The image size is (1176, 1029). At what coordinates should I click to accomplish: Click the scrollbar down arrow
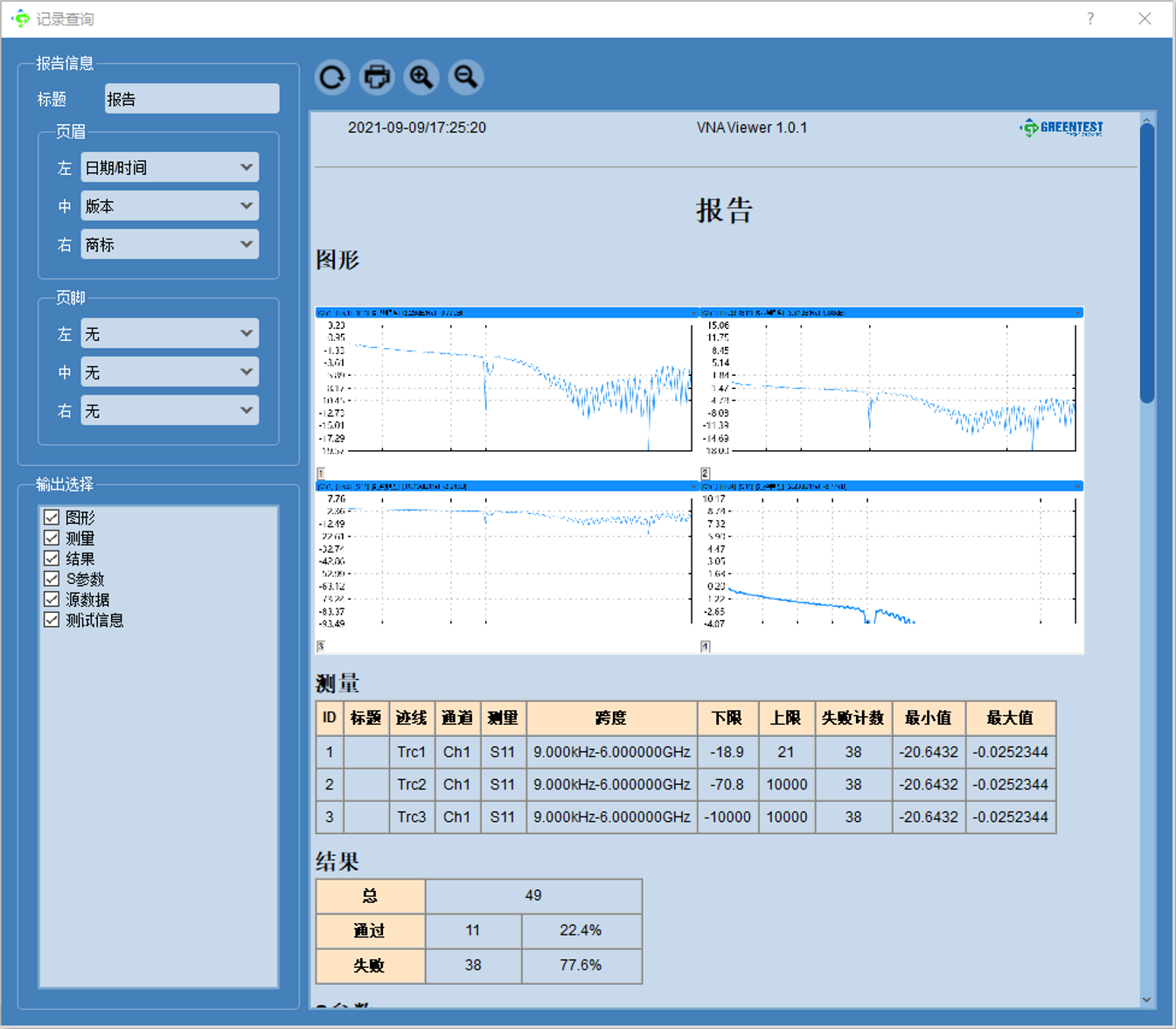coord(1146,999)
